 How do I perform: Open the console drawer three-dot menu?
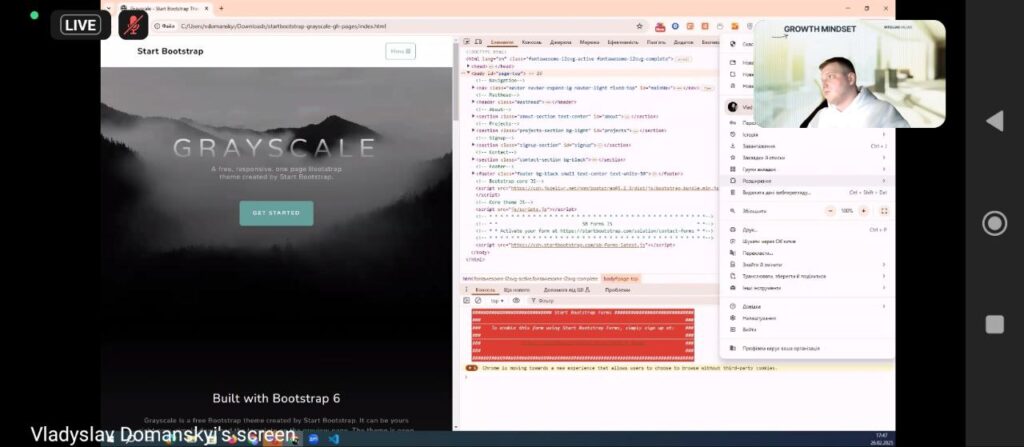point(466,290)
